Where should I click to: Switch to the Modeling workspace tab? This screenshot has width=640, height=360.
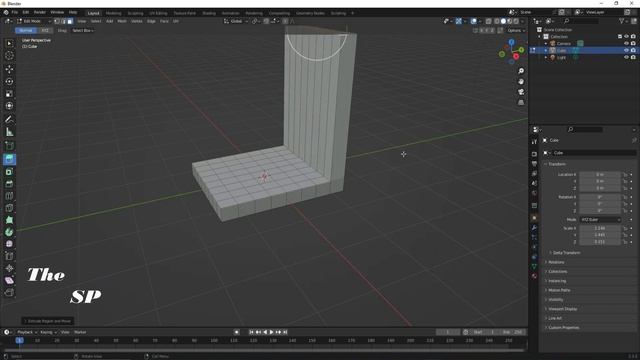coord(113,13)
